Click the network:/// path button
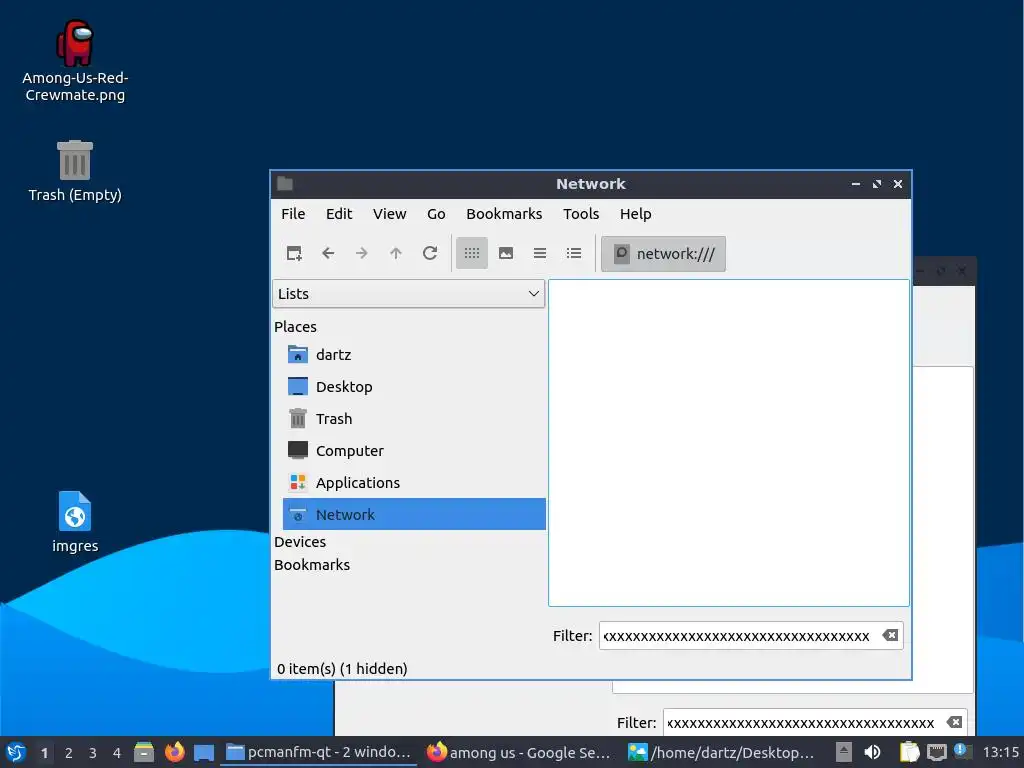 pos(663,254)
